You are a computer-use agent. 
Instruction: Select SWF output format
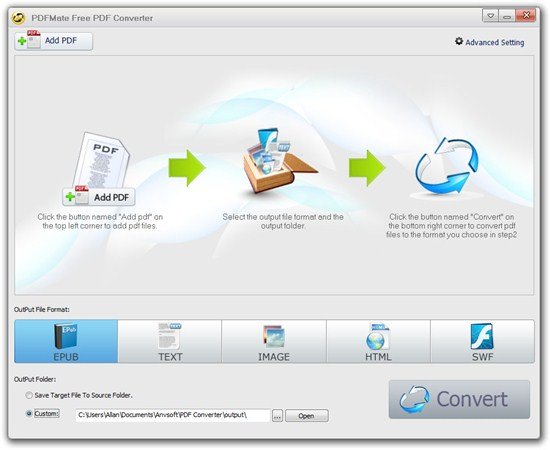pos(482,341)
